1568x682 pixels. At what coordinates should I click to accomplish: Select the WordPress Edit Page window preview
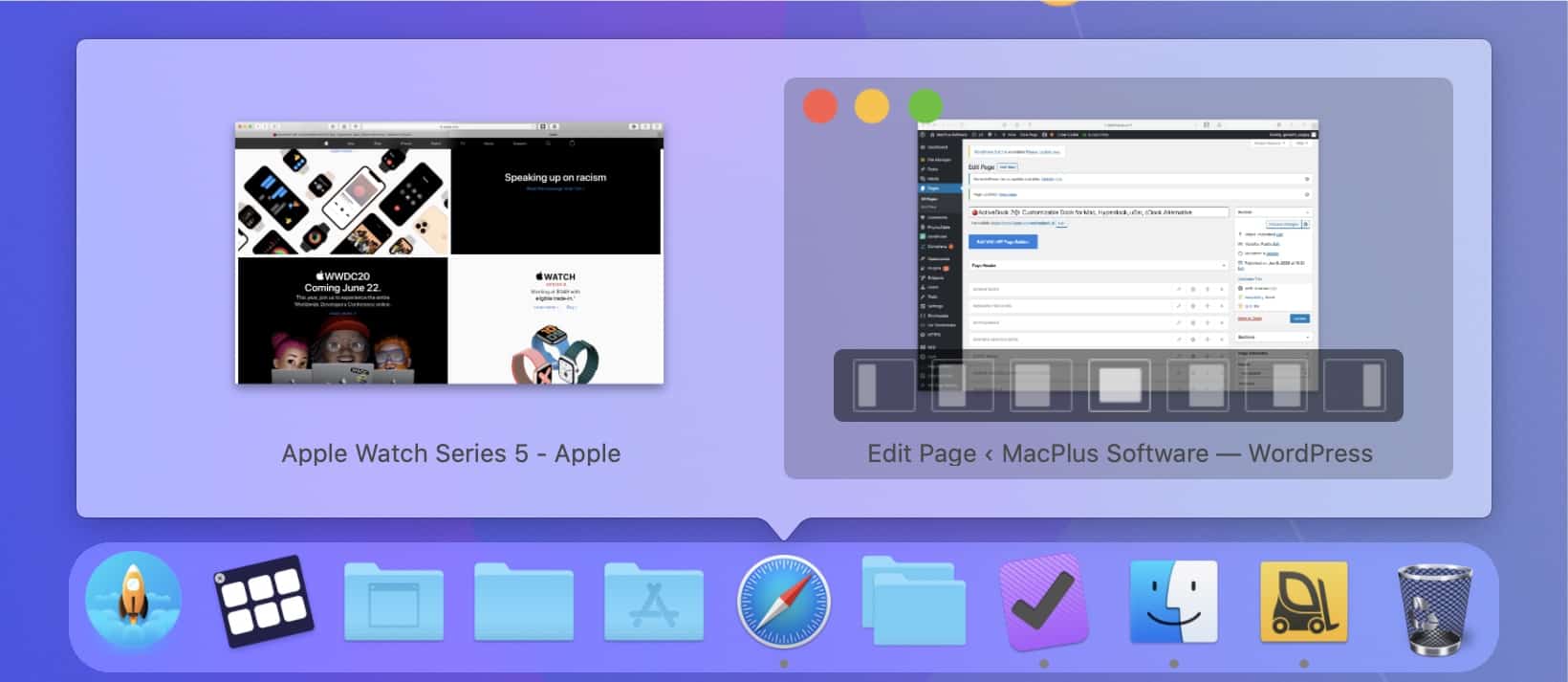(1118, 254)
